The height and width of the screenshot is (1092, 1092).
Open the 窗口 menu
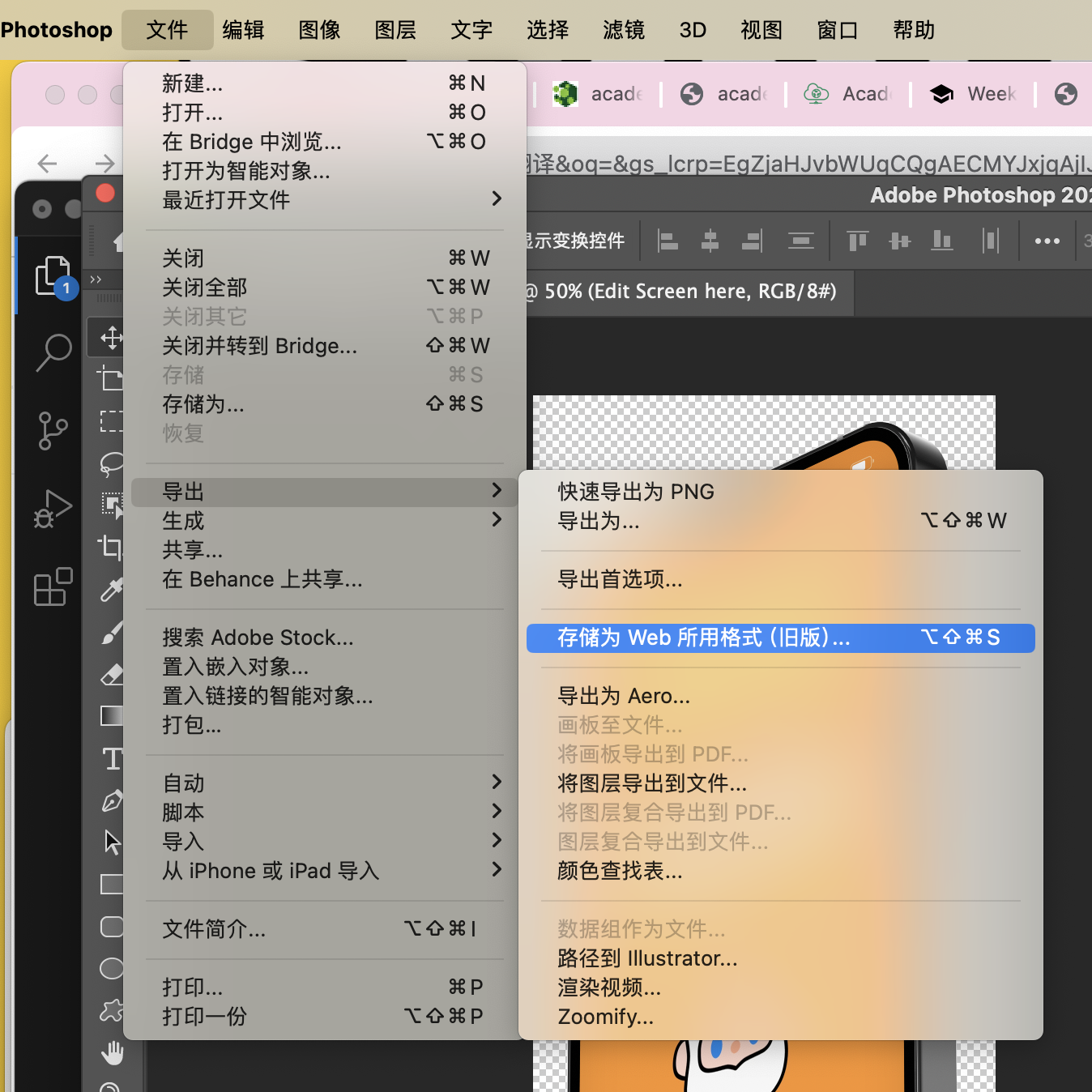(x=838, y=30)
